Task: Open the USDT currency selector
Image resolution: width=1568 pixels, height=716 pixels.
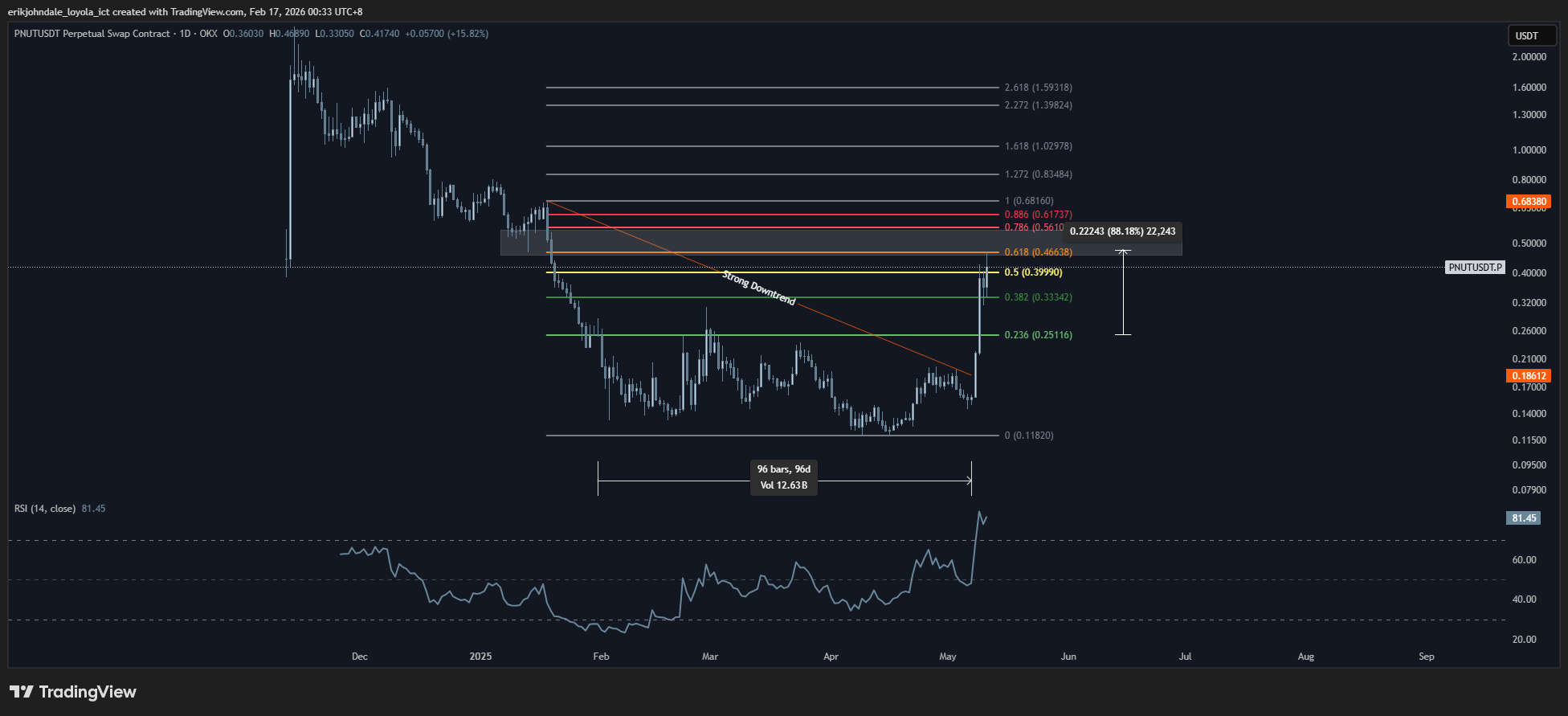Action: click(1532, 35)
